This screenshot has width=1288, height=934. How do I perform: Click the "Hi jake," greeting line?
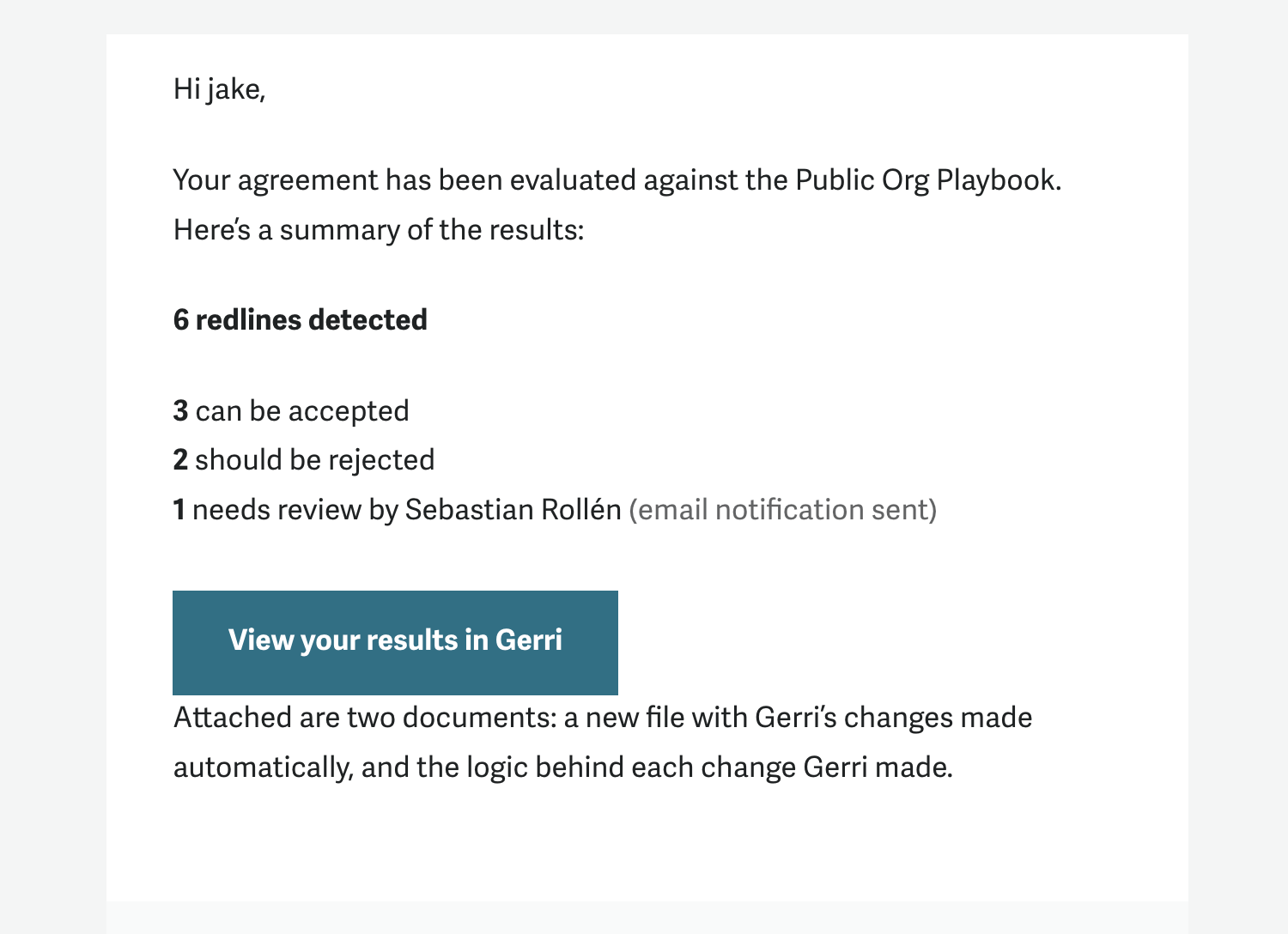tap(220, 88)
